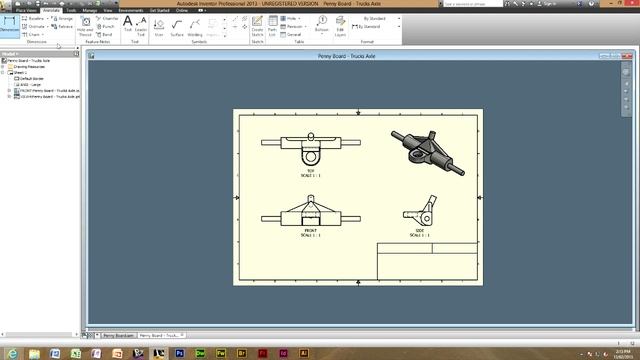This screenshot has width=640, height=360.
Task: Select the SIDE view drawing
Action: pos(420,211)
